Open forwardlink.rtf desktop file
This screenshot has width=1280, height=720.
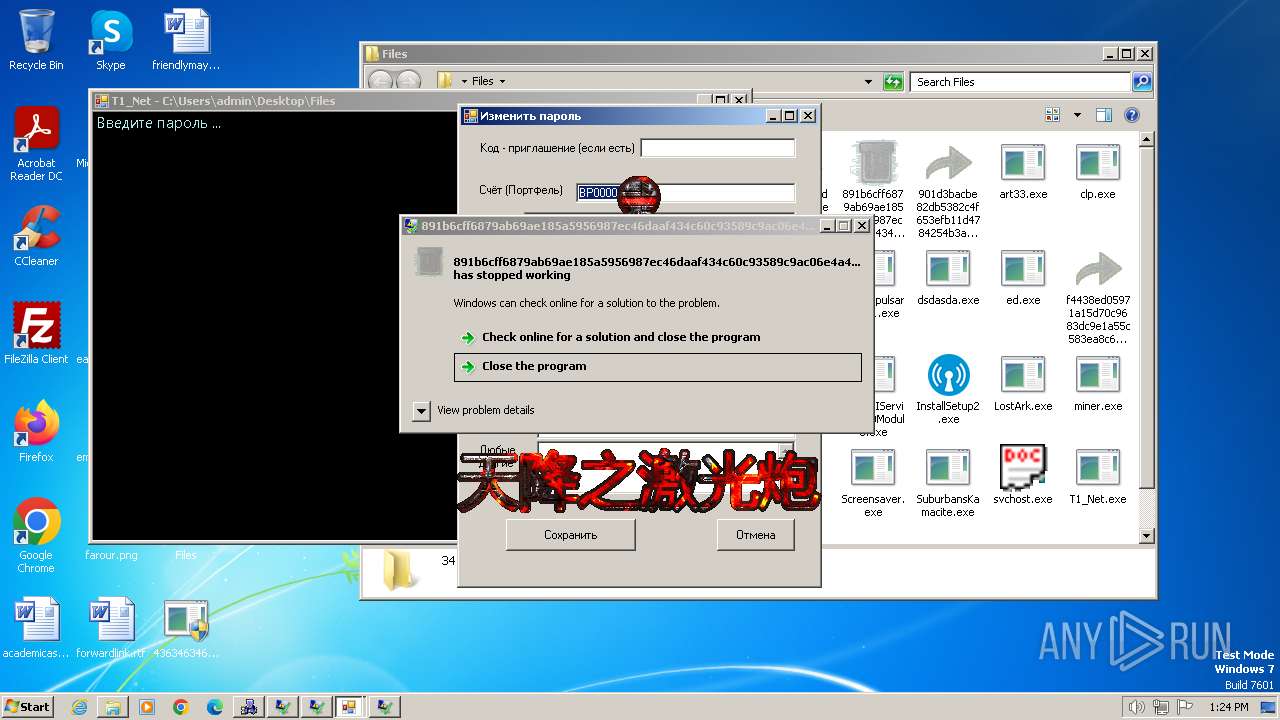coord(111,628)
